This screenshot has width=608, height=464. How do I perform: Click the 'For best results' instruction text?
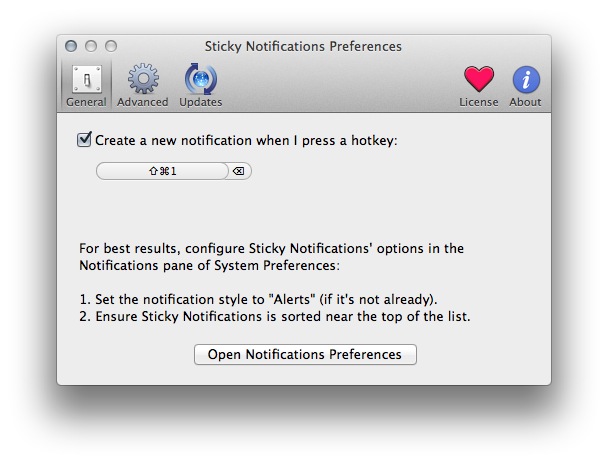(271, 257)
